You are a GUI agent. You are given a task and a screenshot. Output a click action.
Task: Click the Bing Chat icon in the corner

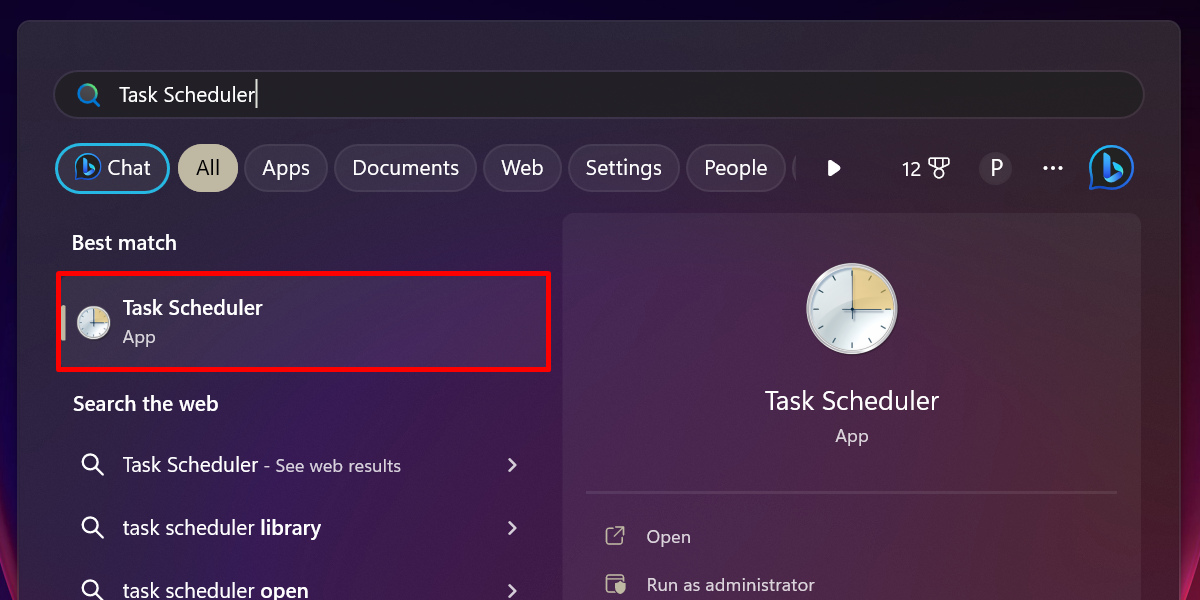point(1110,168)
